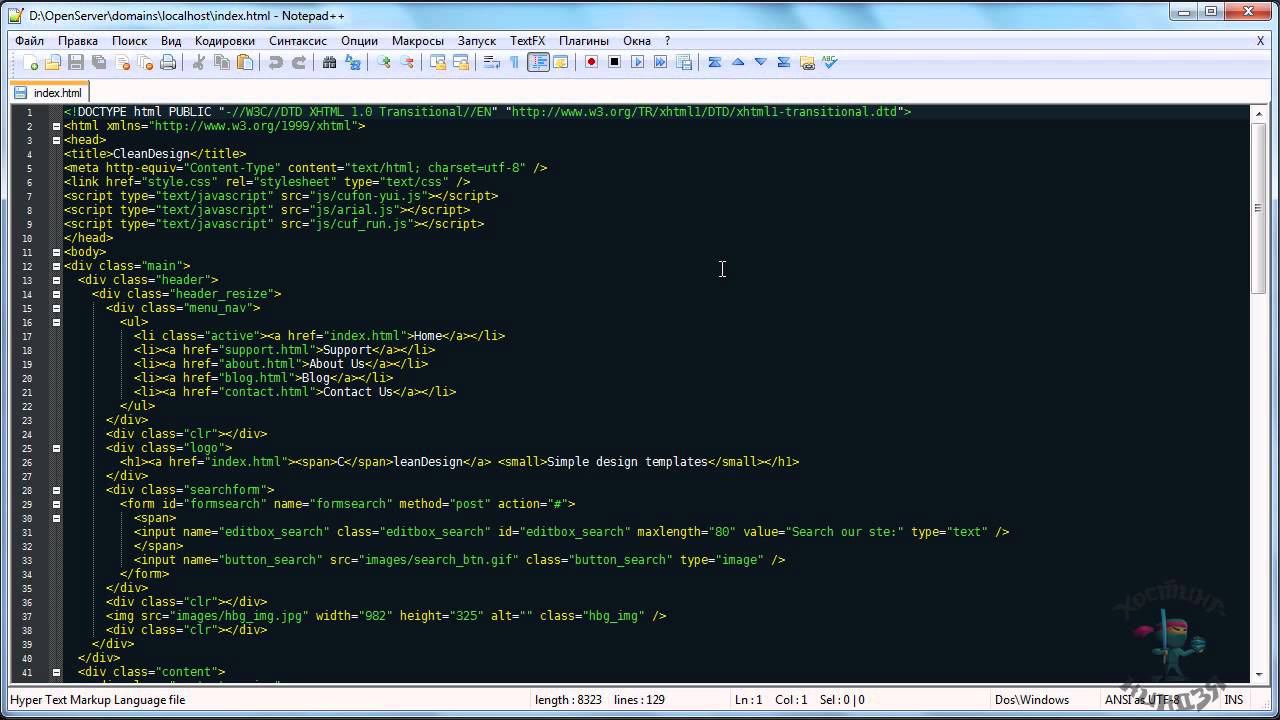Viewport: 1280px width, 720px height.
Task: Toggle word wrap in the toolbar
Action: click(491, 63)
